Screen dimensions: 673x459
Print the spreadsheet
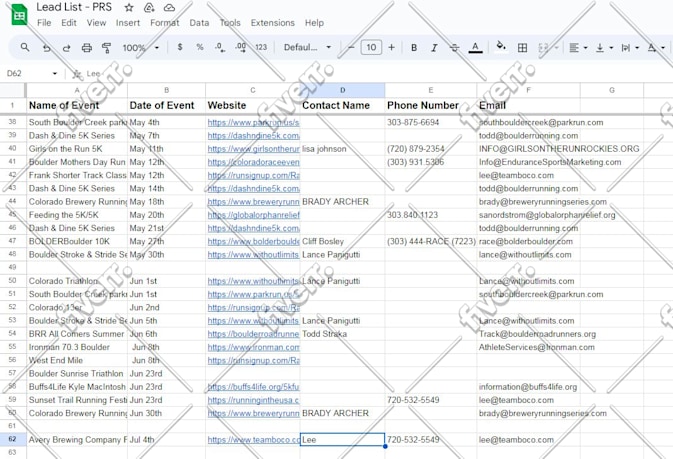(x=87, y=48)
